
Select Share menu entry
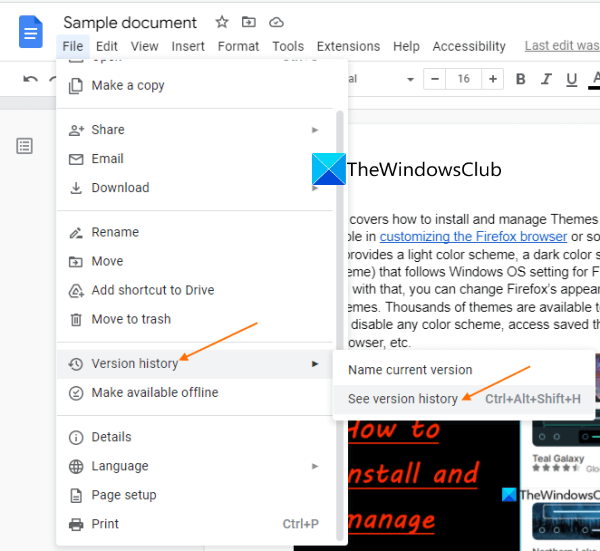[194, 130]
